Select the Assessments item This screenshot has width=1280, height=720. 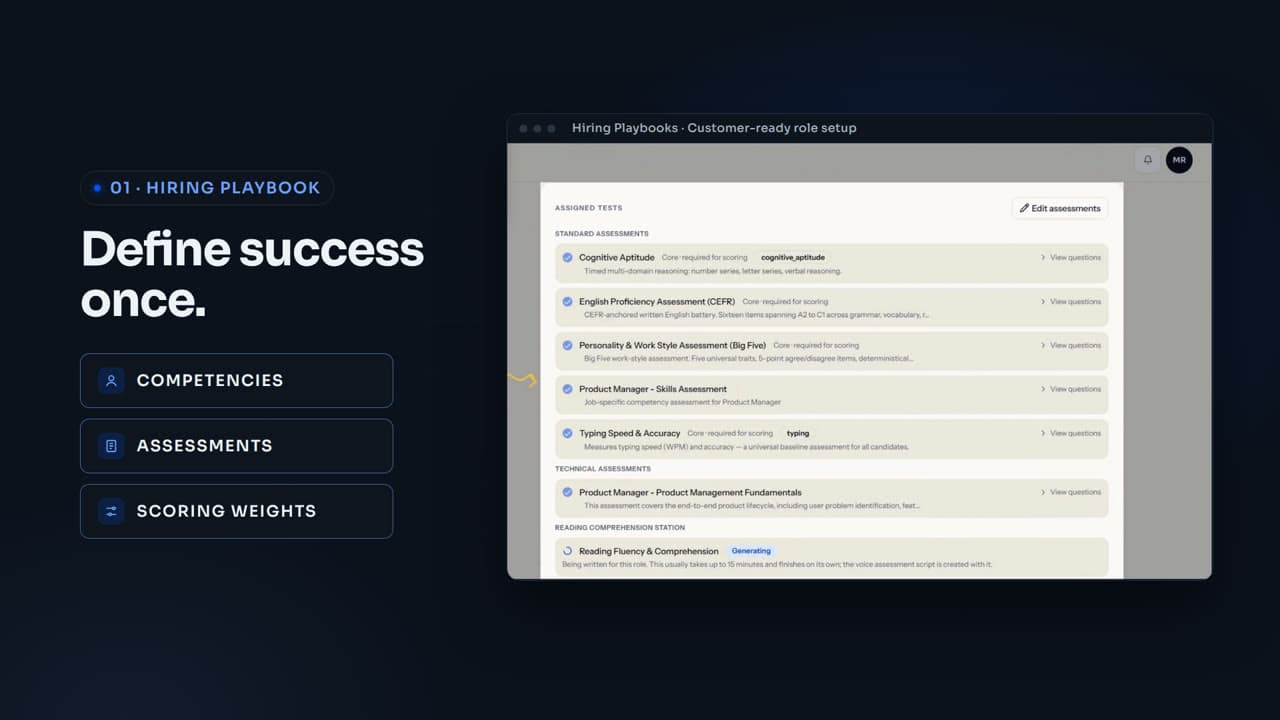pyautogui.click(x=236, y=446)
